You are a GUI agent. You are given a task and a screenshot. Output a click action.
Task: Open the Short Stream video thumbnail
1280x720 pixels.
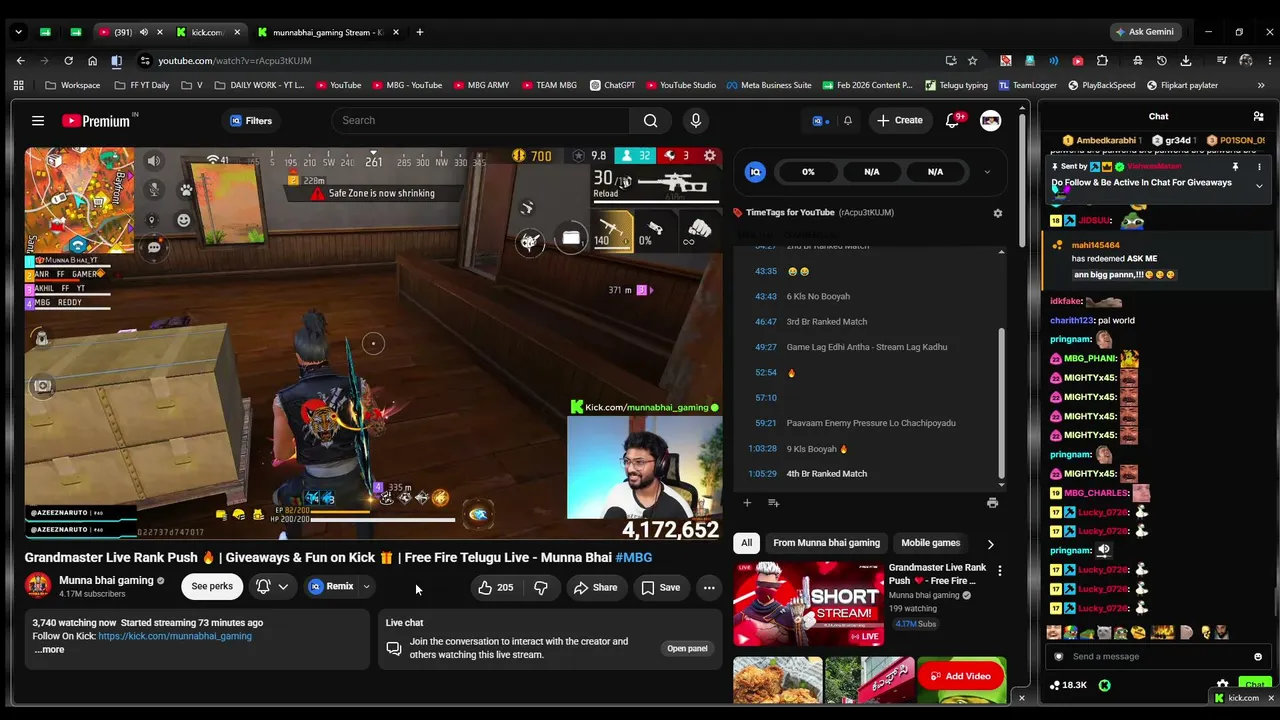pyautogui.click(x=808, y=604)
